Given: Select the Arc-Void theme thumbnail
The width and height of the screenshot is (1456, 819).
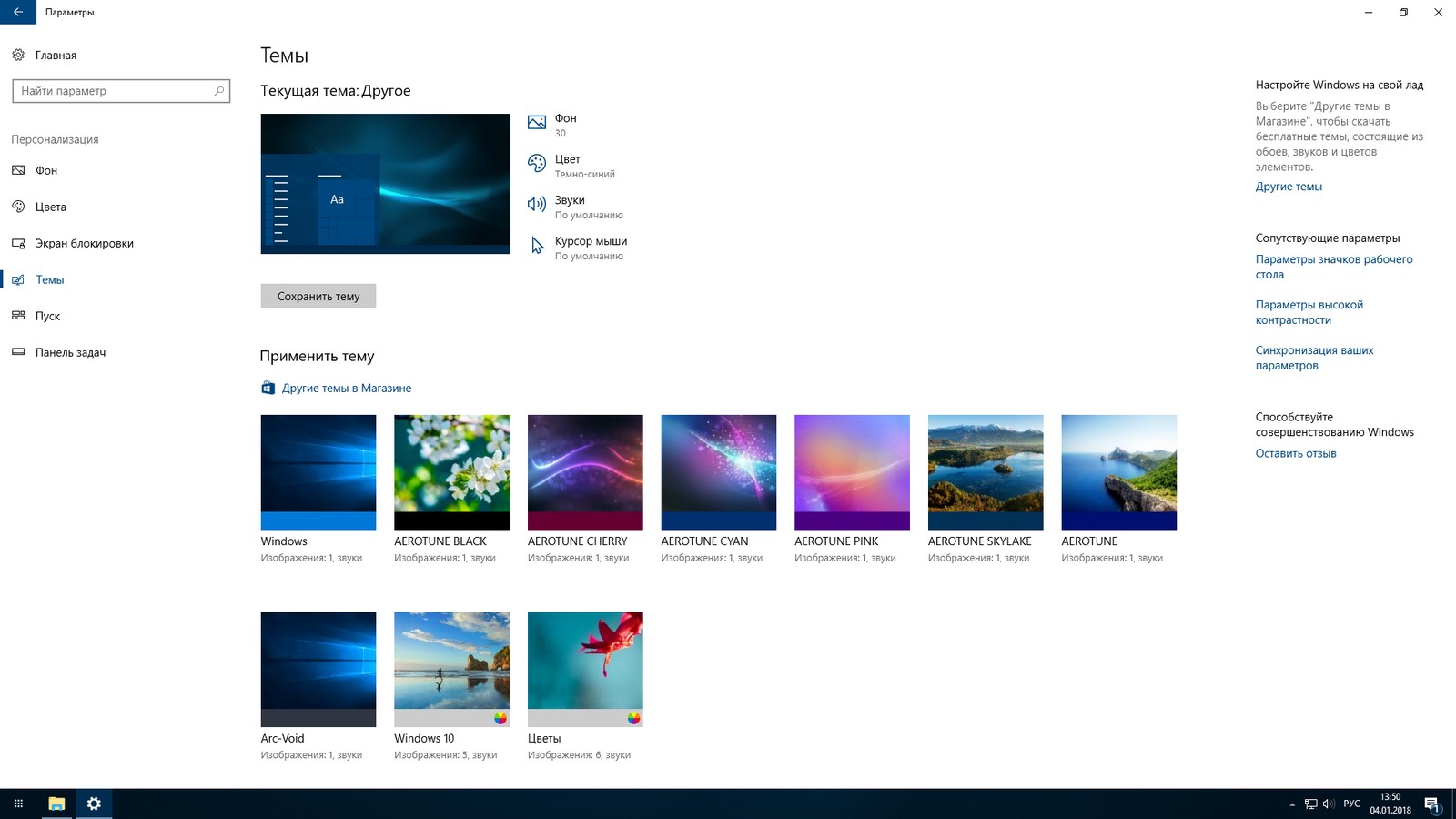Looking at the screenshot, I should click(x=318, y=669).
